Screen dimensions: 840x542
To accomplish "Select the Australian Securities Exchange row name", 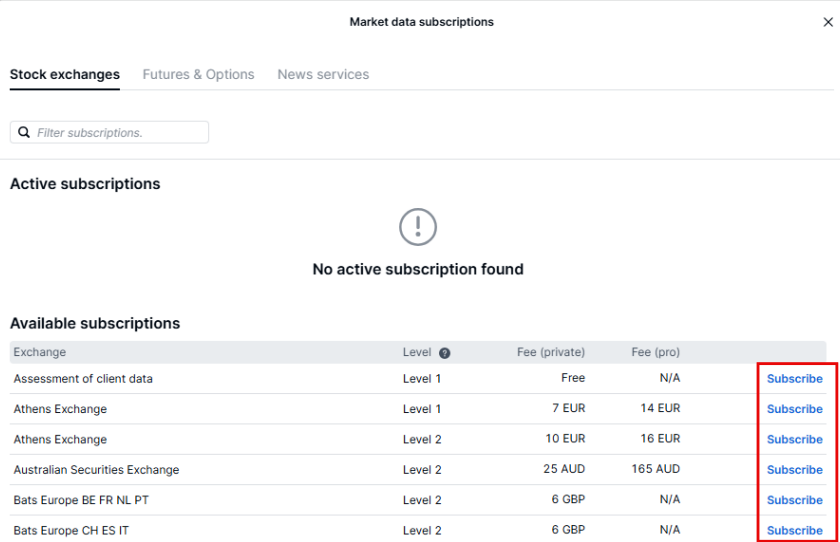I will [96, 470].
